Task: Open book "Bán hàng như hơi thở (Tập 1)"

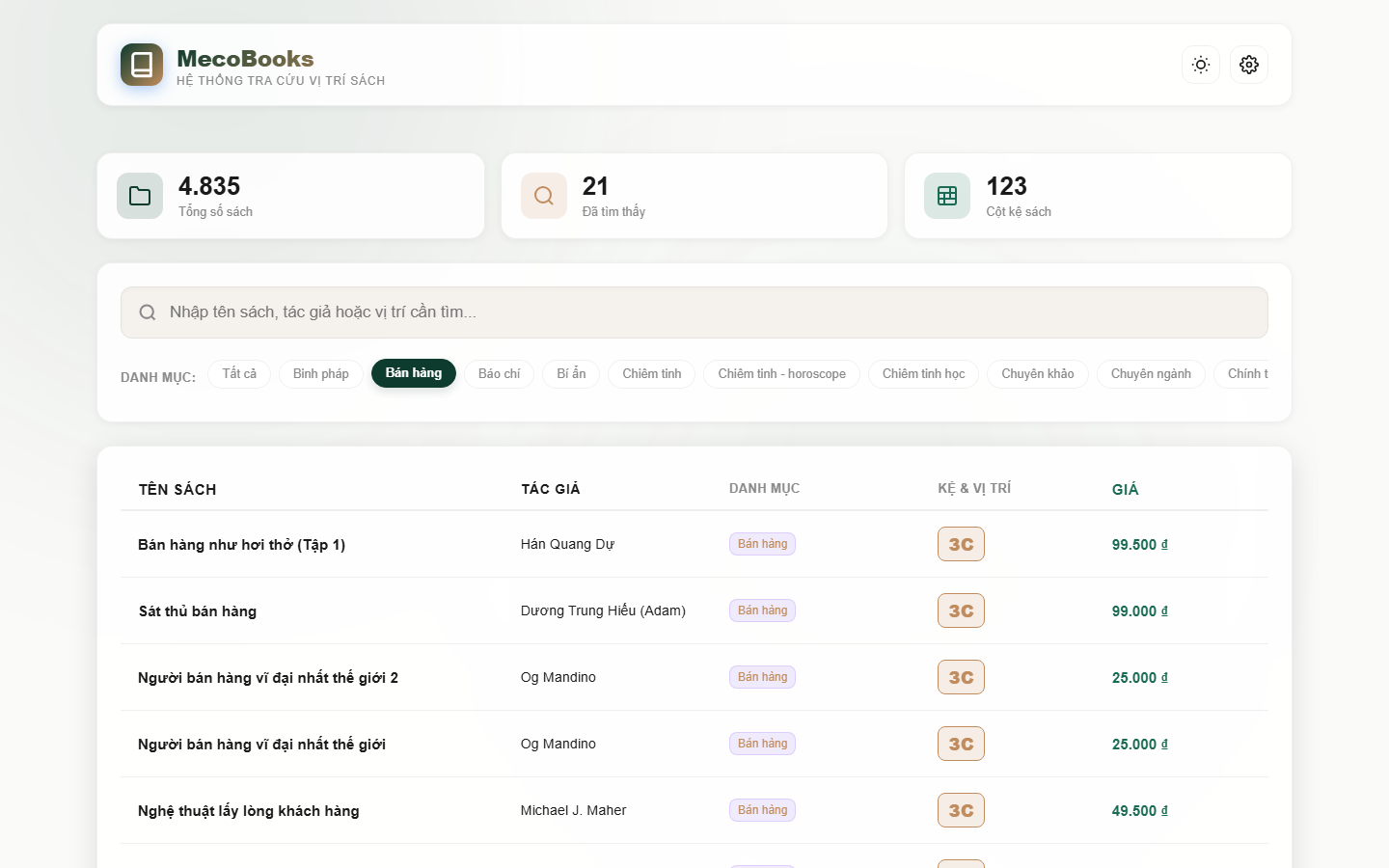Action: (x=242, y=545)
